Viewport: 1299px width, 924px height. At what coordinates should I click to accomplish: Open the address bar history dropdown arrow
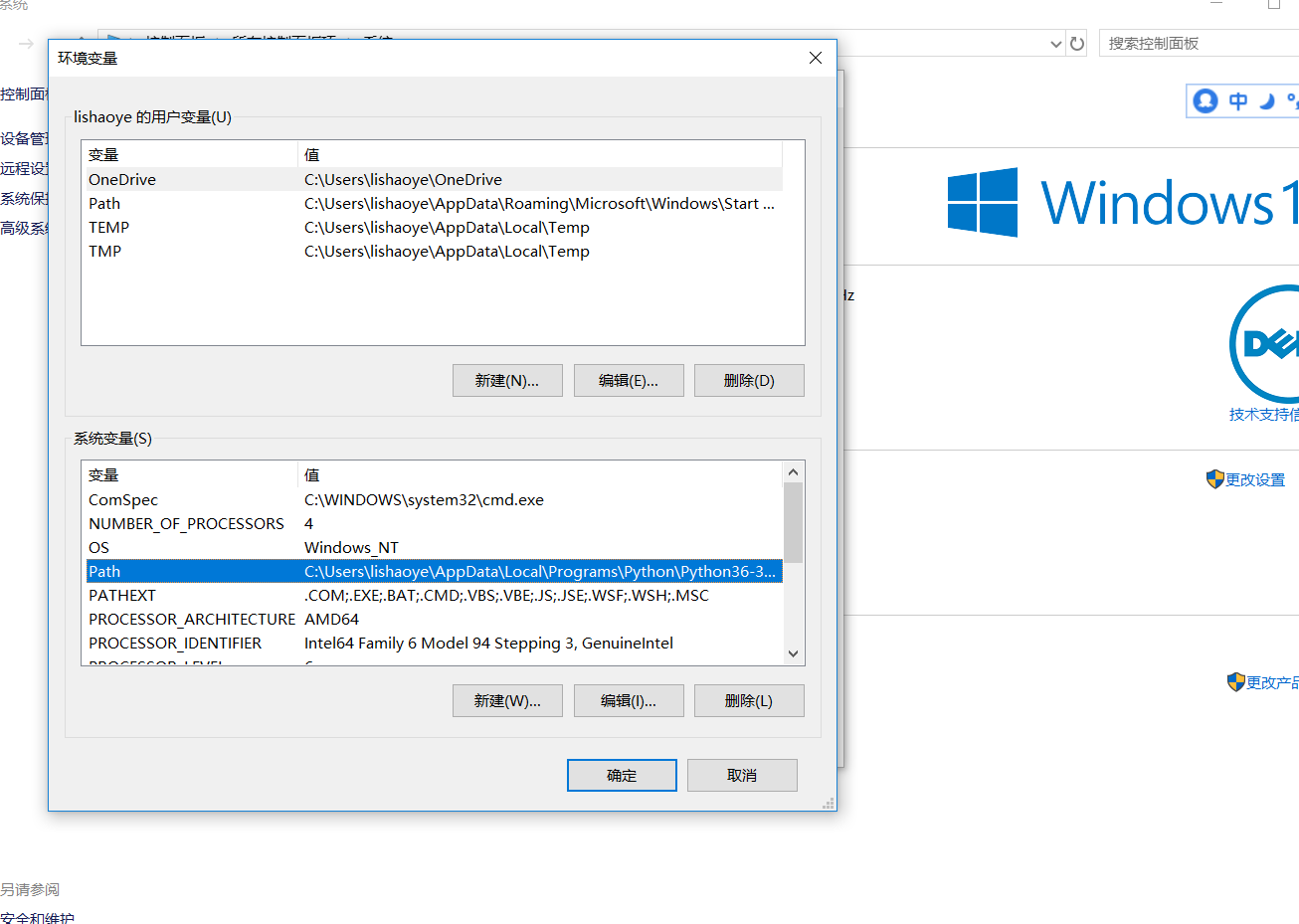point(1055,44)
